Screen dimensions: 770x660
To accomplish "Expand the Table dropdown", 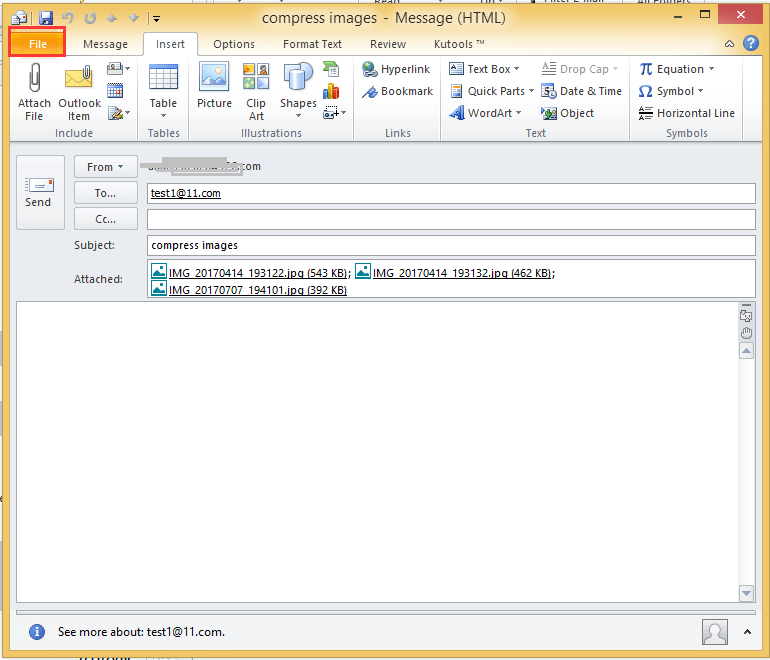I will click(163, 114).
